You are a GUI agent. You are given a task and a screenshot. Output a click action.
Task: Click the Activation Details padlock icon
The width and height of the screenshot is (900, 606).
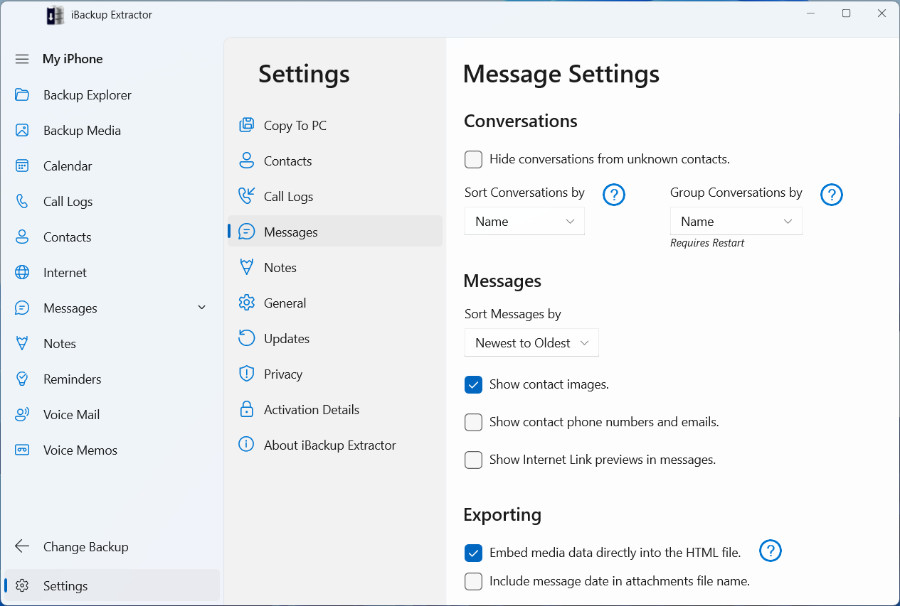[246, 410]
